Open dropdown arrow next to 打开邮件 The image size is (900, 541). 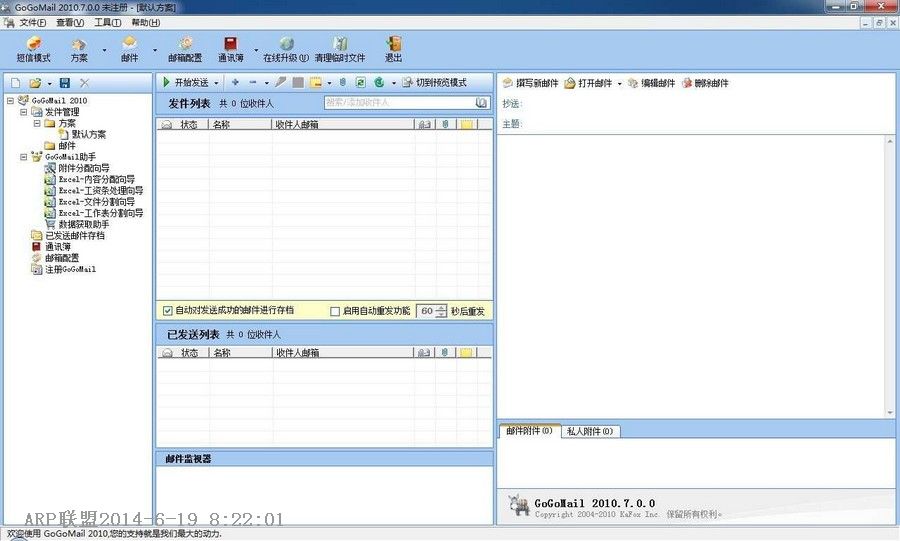click(619, 84)
